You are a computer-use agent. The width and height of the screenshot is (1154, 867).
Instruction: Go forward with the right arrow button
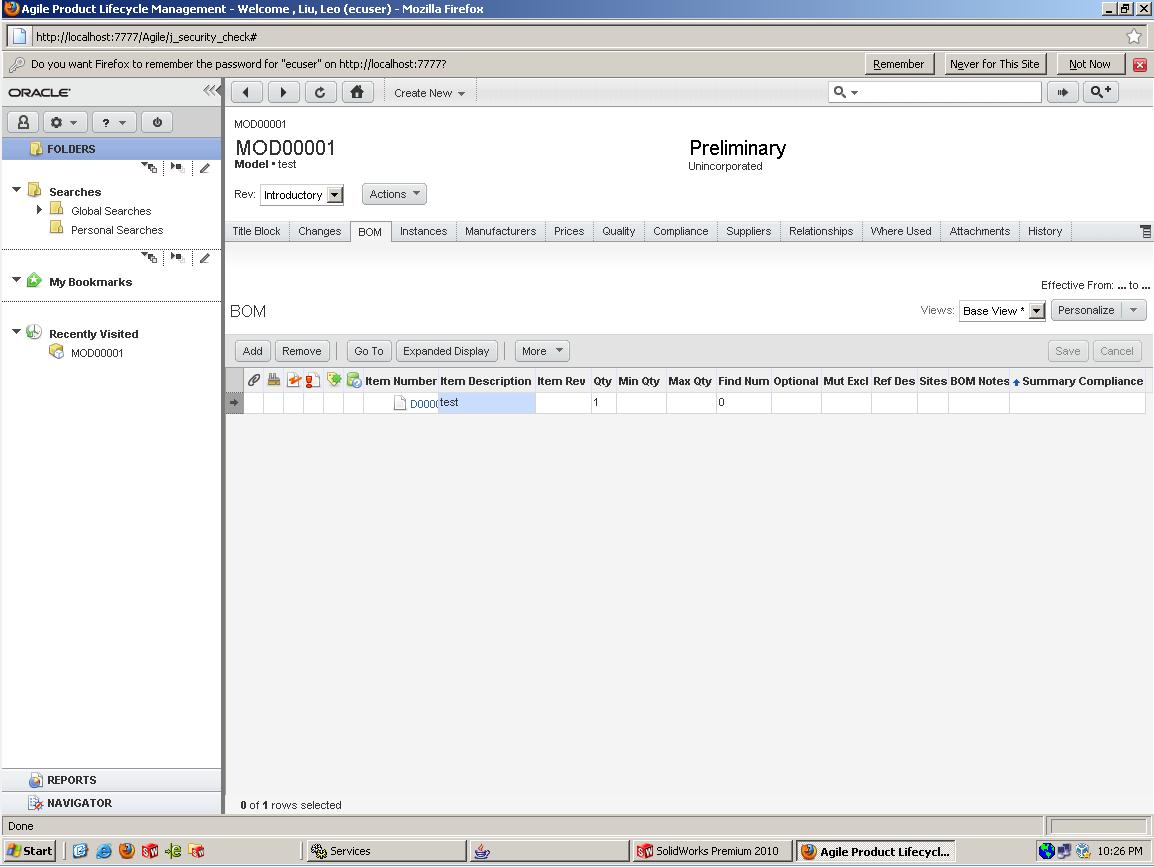283,93
